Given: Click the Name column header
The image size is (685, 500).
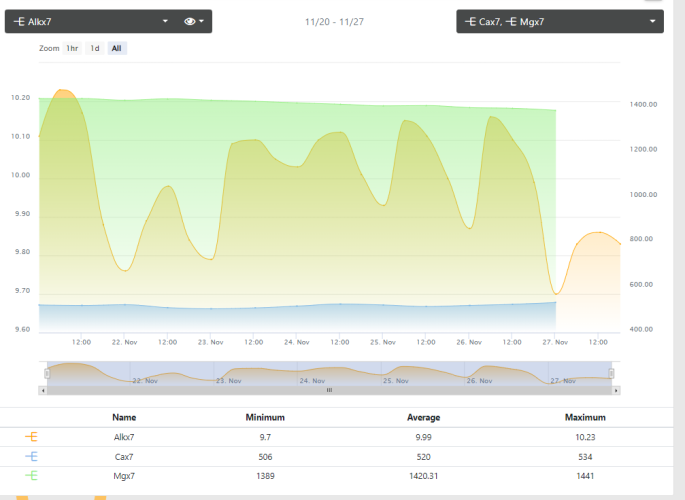Looking at the screenshot, I should (124, 417).
